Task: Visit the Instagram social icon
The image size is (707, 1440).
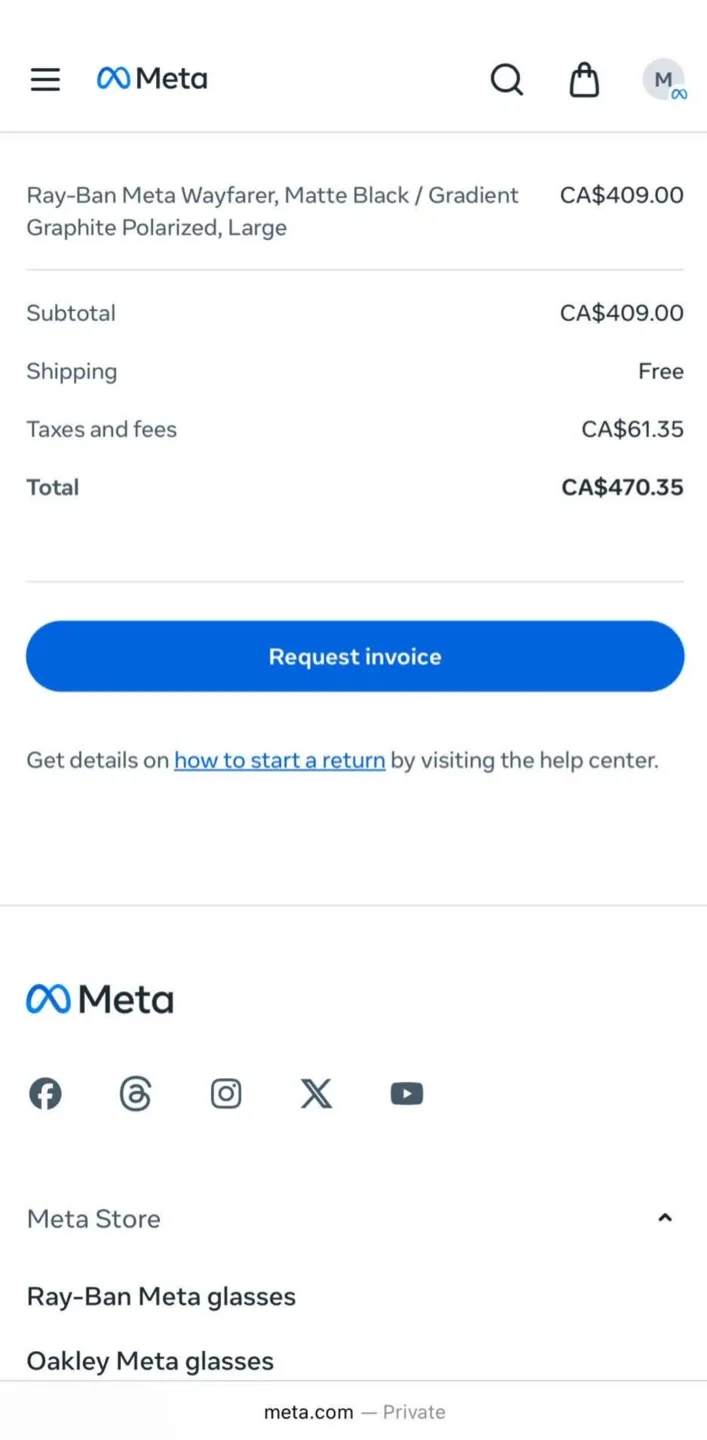Action: coord(226,1094)
